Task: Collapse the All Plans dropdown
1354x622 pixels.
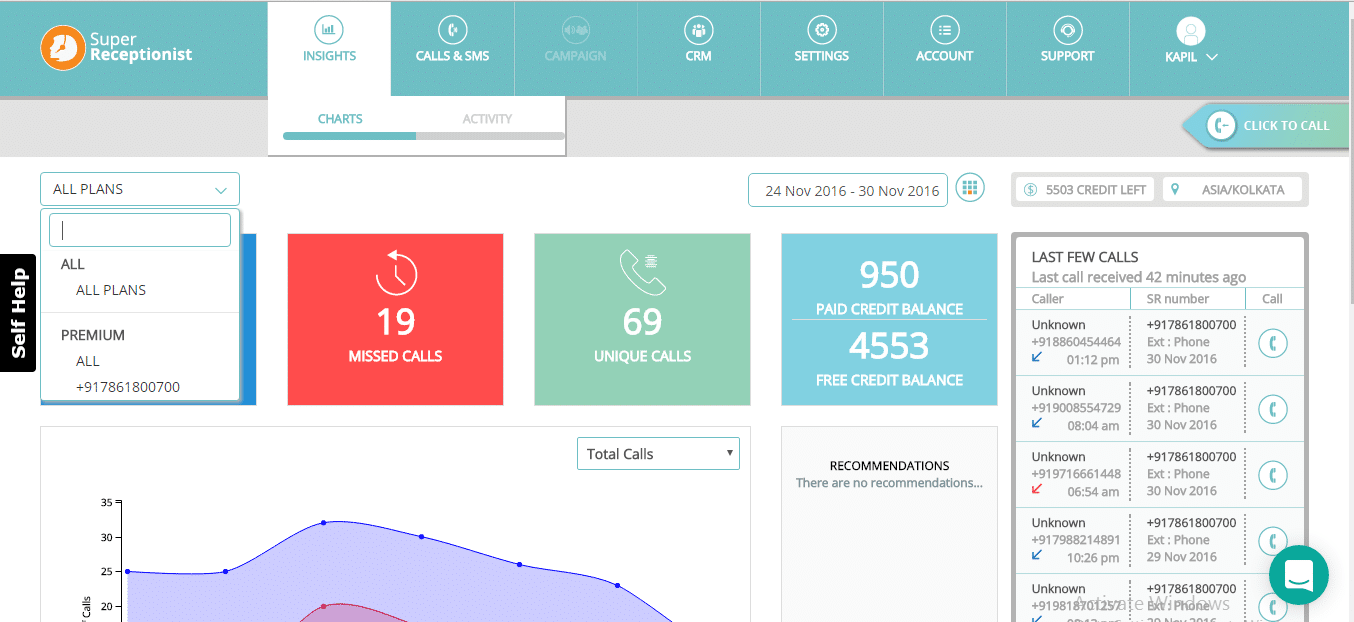Action: pos(140,189)
